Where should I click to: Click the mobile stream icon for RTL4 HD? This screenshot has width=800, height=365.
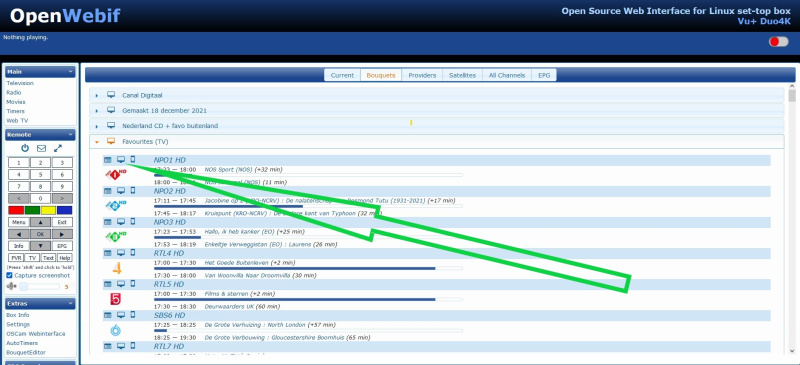pyautogui.click(x=133, y=253)
